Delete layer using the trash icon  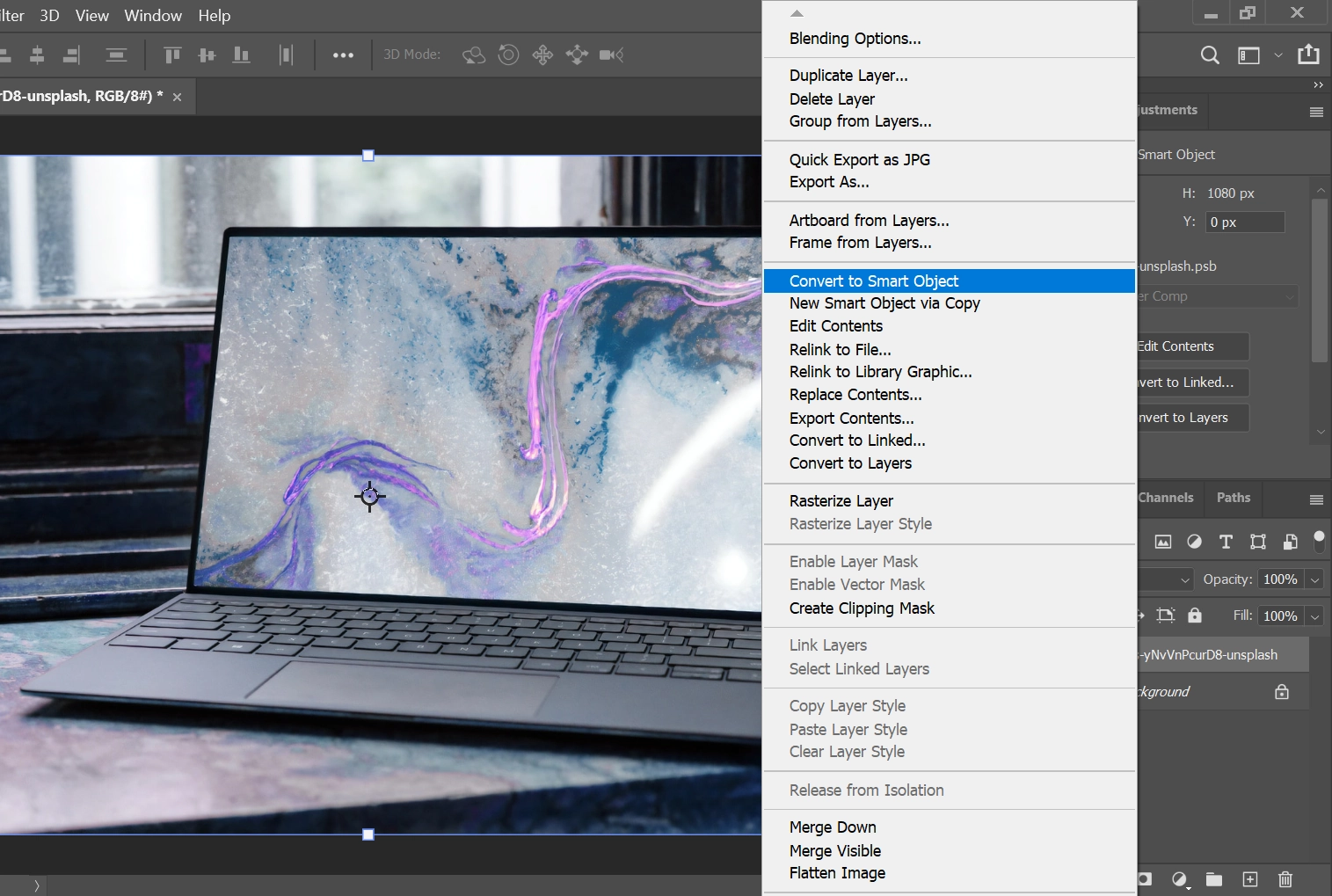[x=1285, y=879]
